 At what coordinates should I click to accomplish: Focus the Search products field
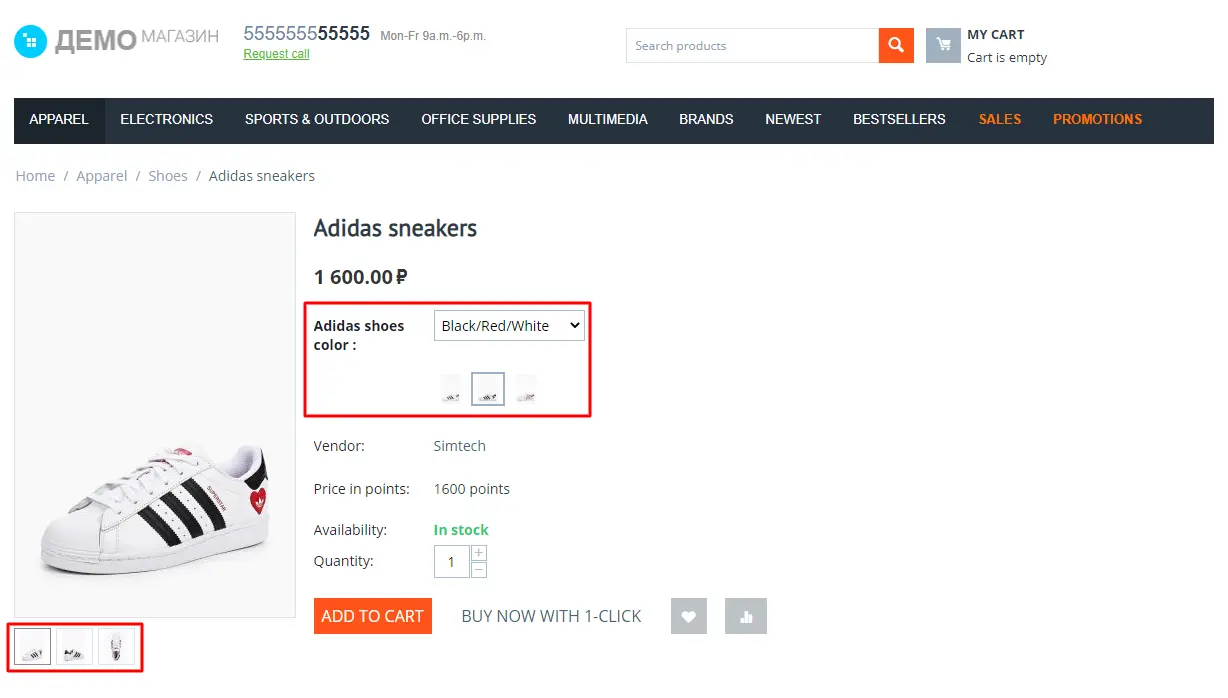pos(752,45)
